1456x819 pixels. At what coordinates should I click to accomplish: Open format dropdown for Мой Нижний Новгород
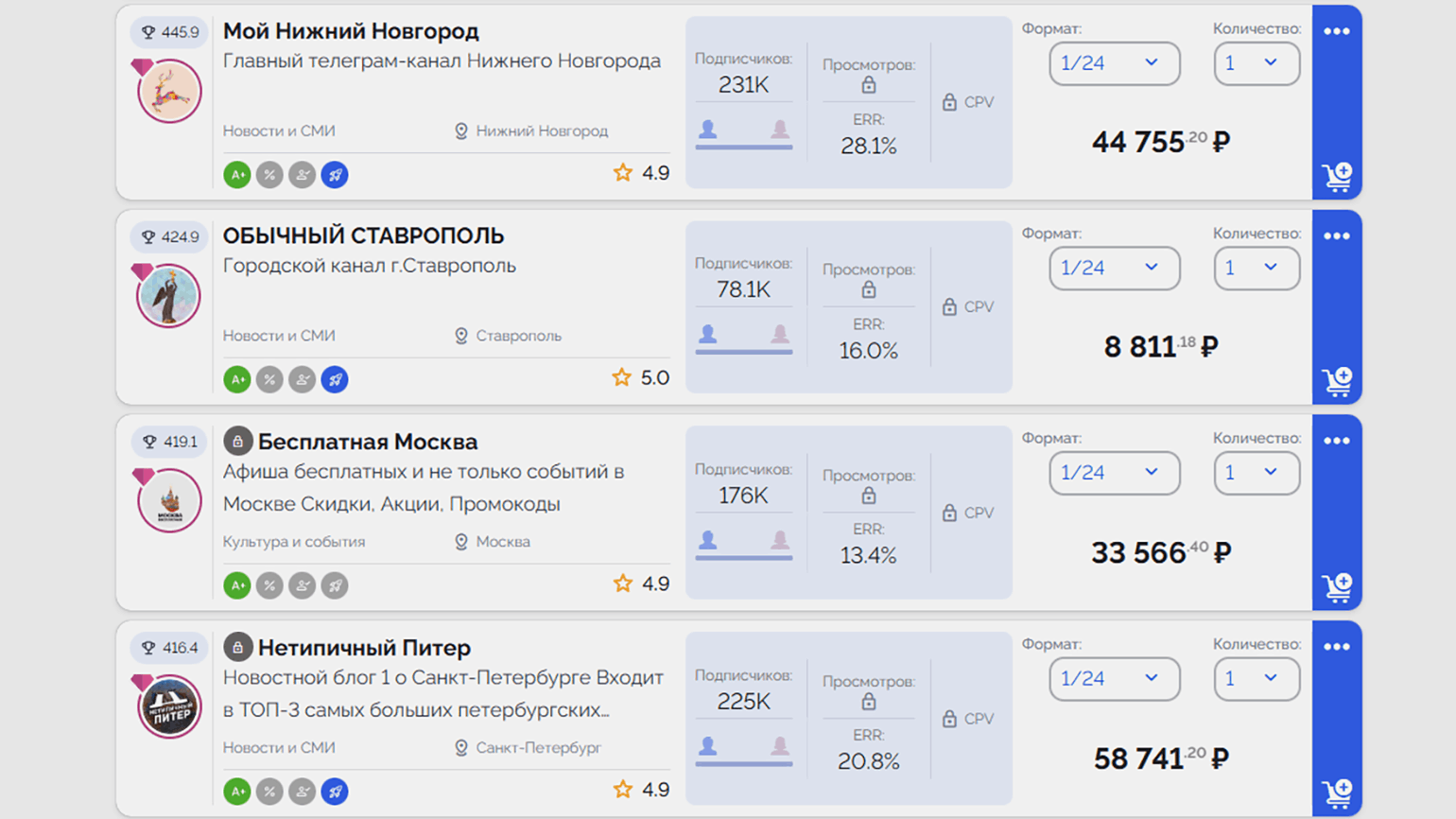(1114, 63)
